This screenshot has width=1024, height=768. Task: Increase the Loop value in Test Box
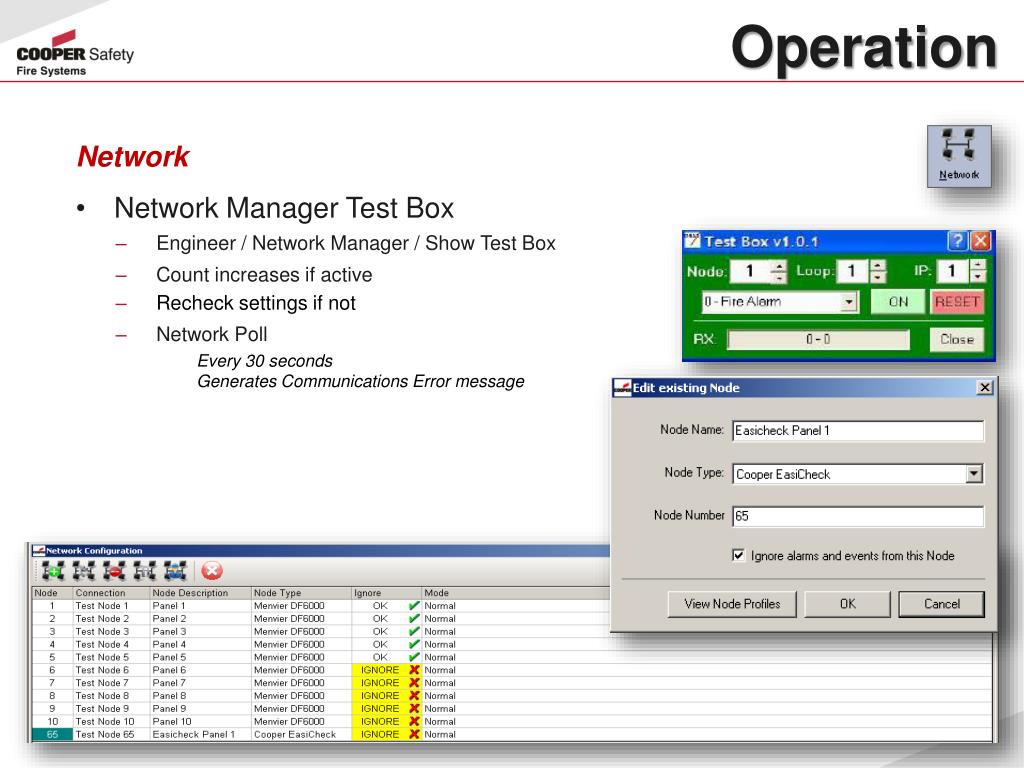878,265
